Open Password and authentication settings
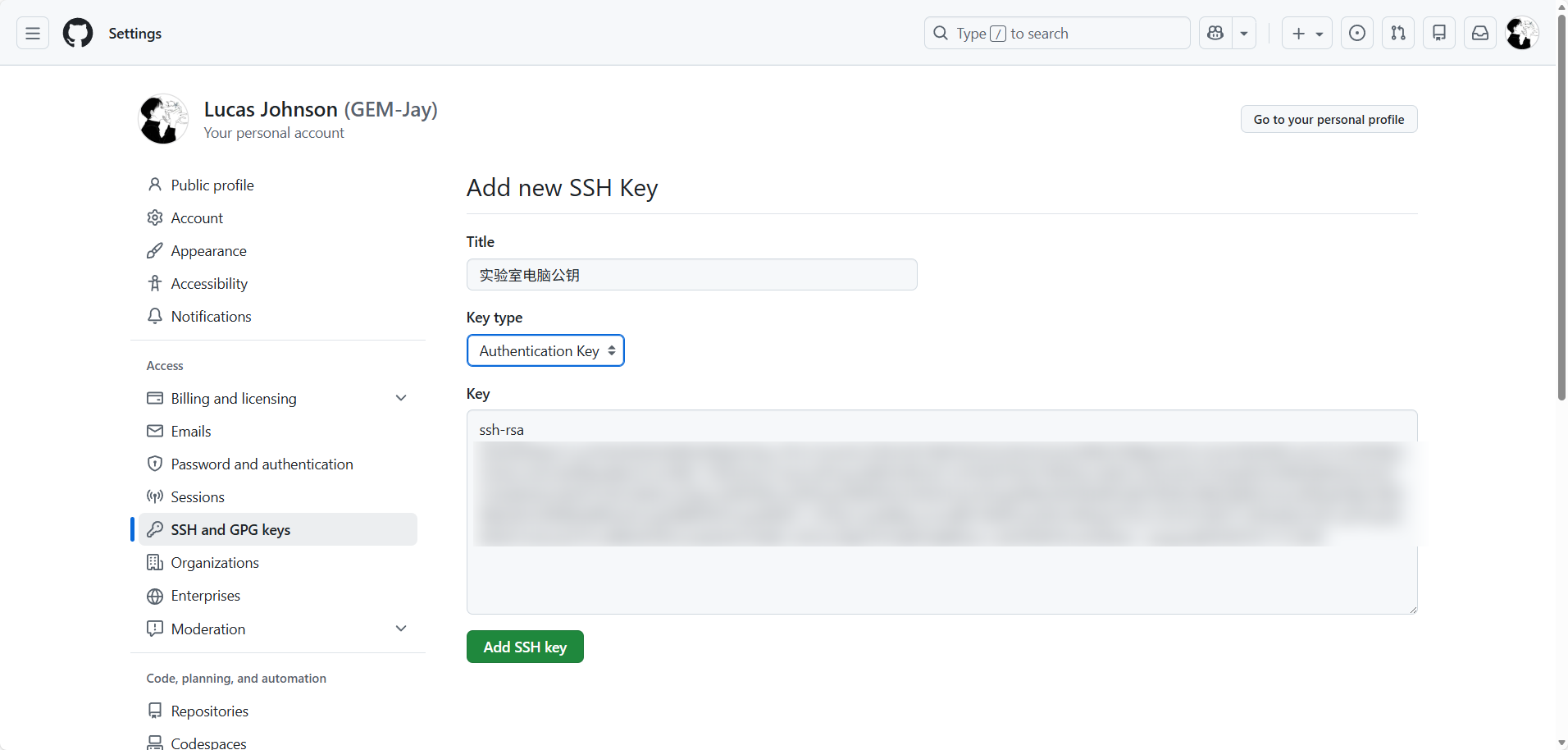Screen dimensions: 1568x750 (x=262, y=464)
